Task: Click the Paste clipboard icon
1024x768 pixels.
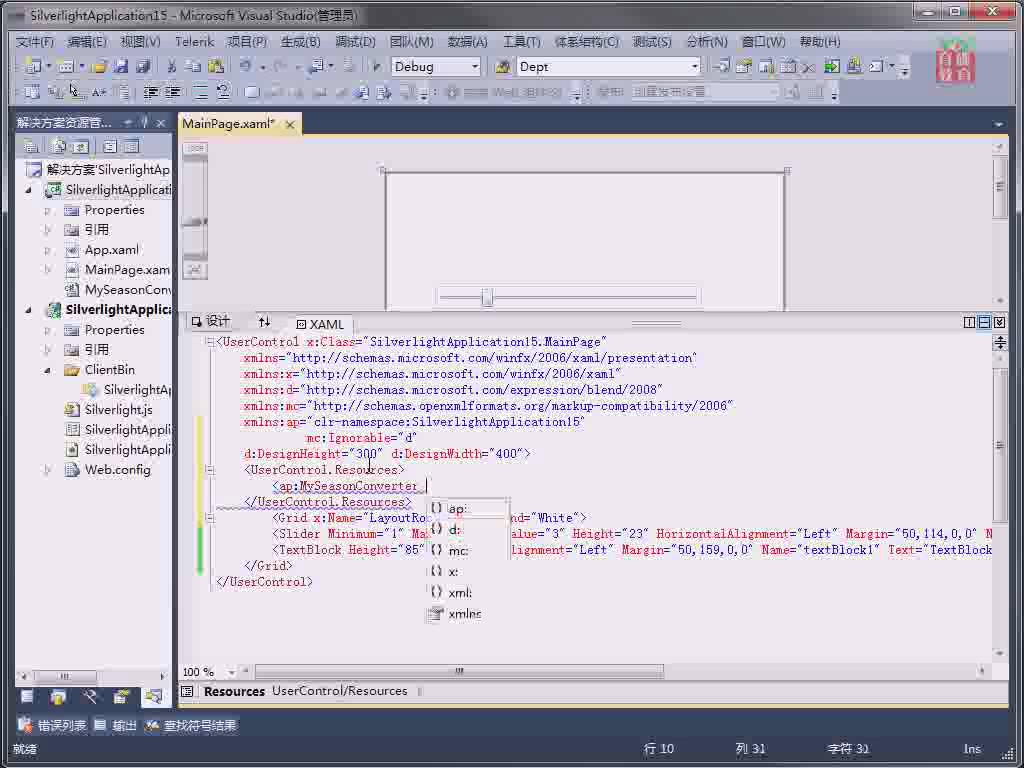Action: click(x=216, y=67)
